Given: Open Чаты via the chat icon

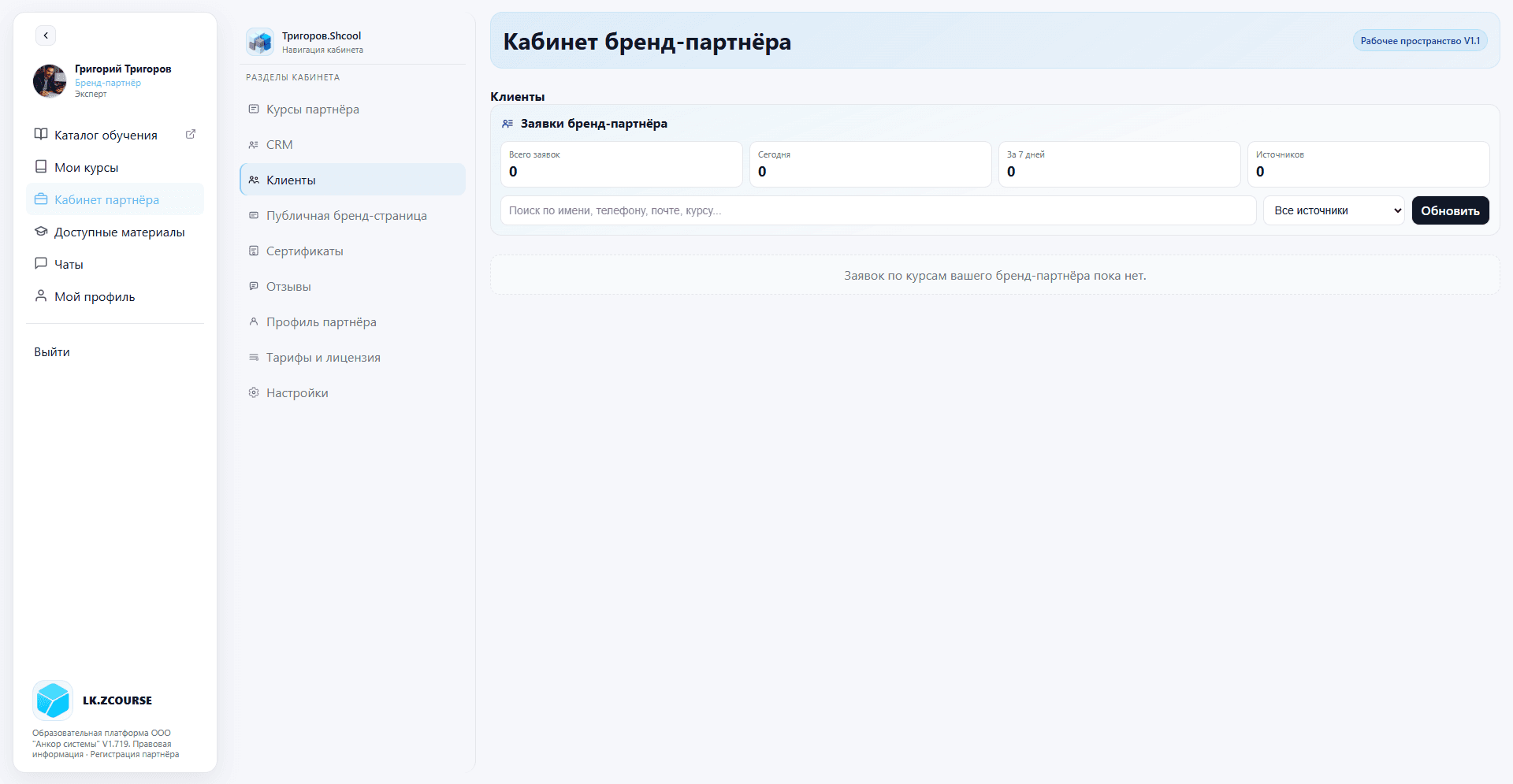Looking at the screenshot, I should [x=41, y=263].
